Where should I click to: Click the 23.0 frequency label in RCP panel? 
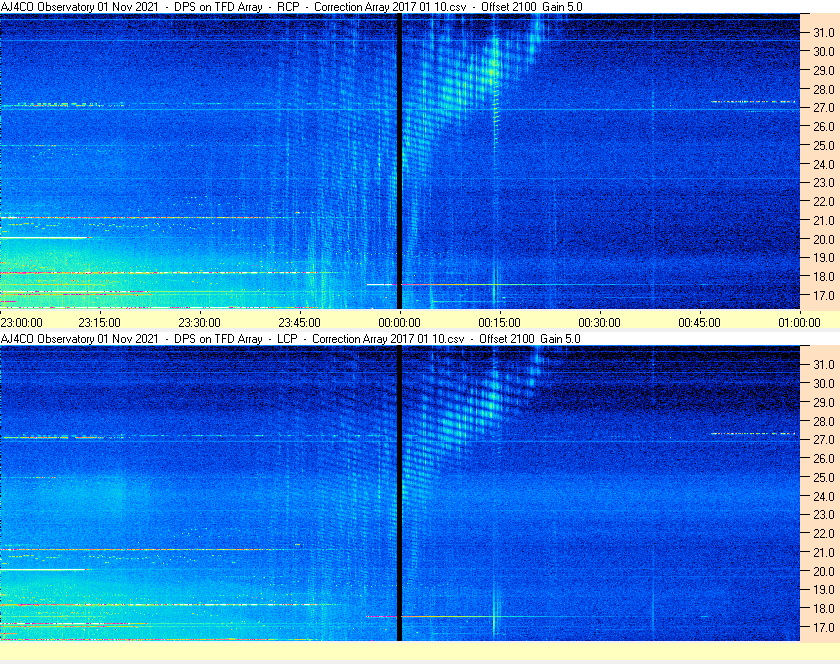click(824, 183)
